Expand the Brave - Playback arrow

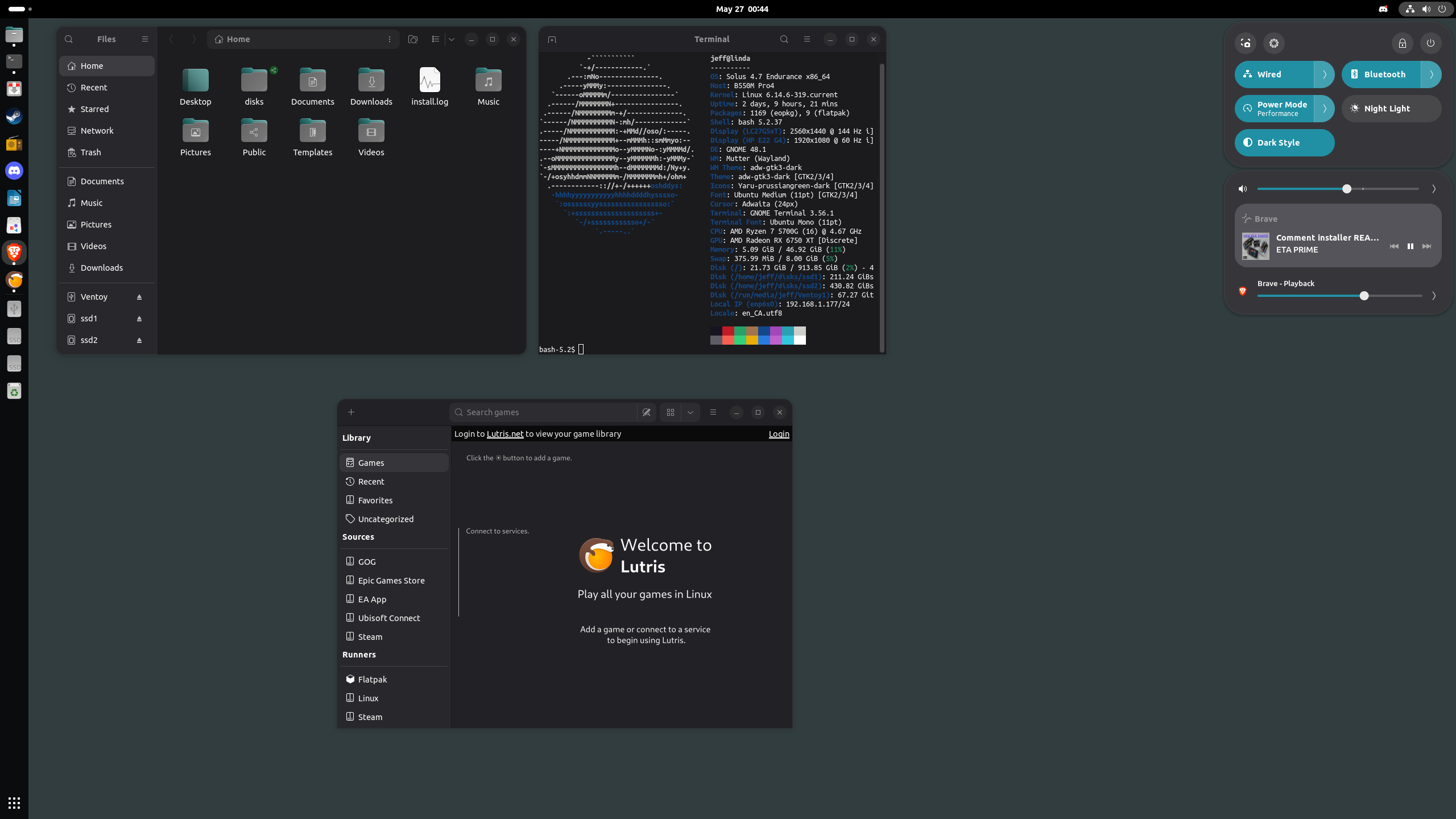point(1434,296)
